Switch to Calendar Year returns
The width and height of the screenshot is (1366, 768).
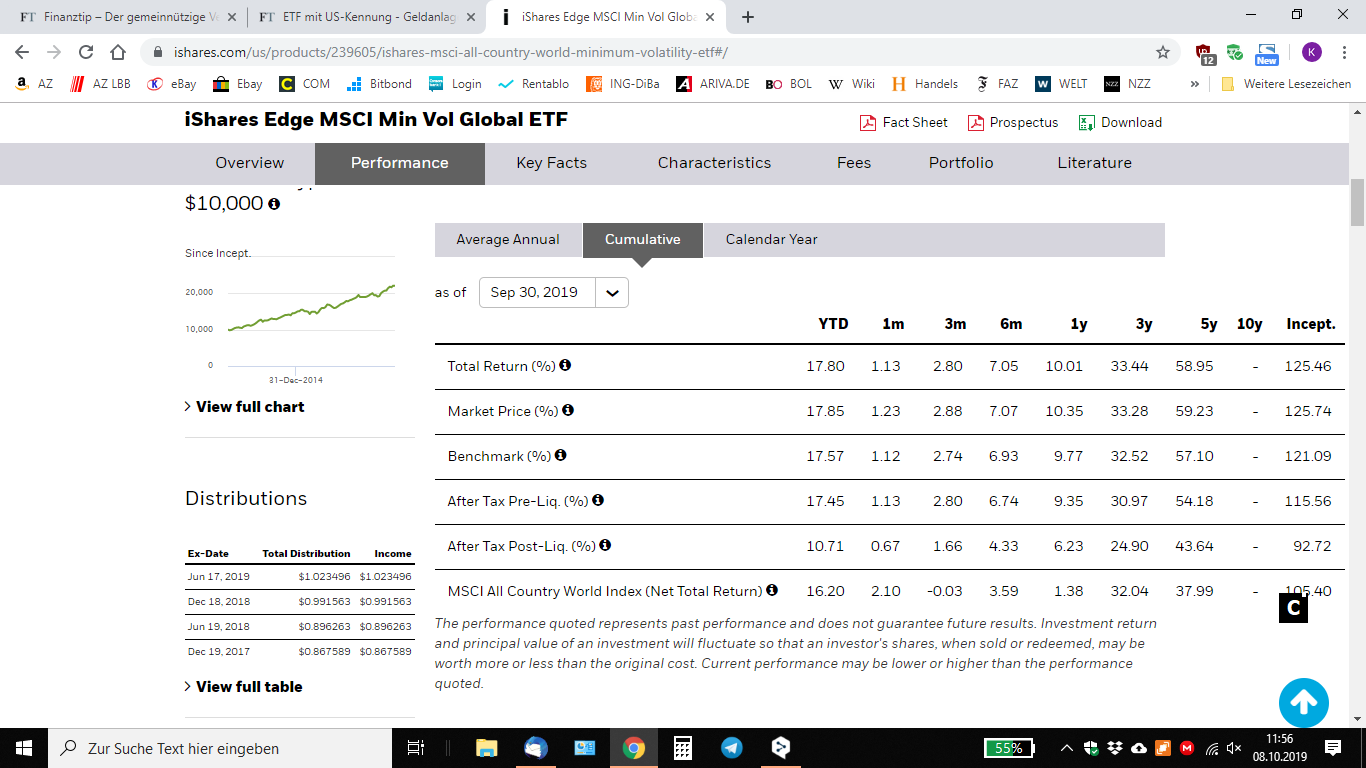pos(772,240)
